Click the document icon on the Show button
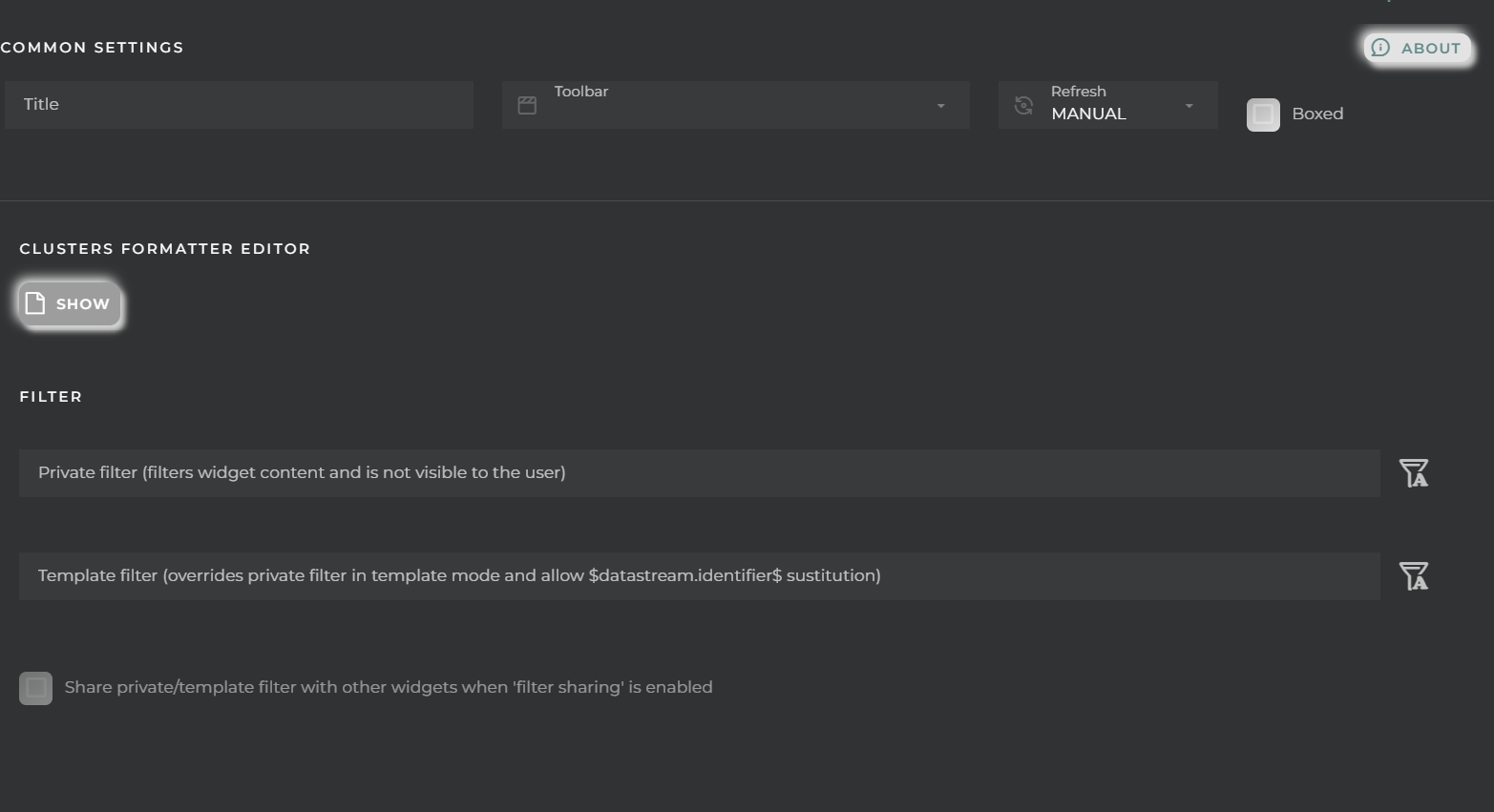 pos(35,303)
